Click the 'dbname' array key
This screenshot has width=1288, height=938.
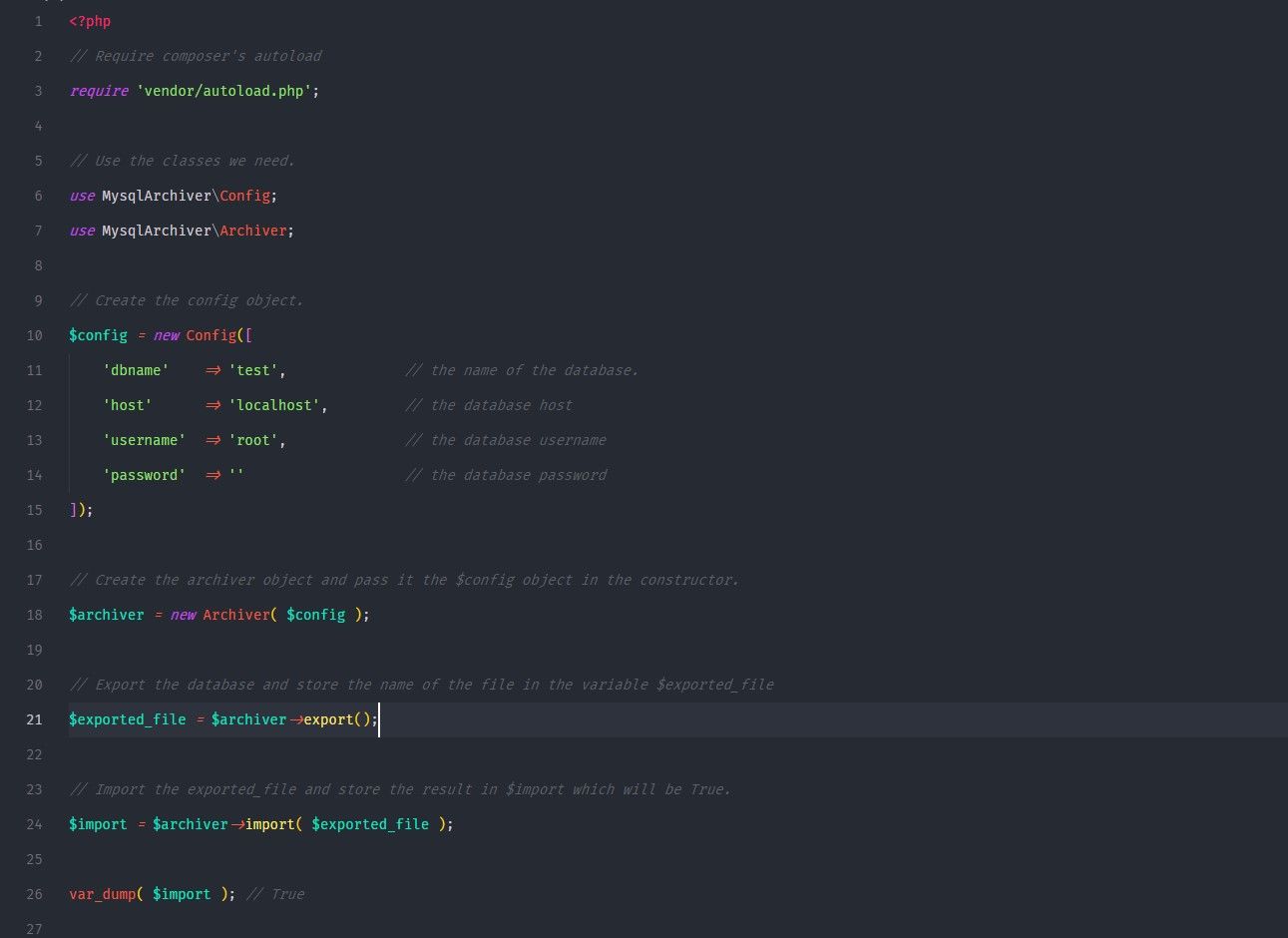(136, 370)
